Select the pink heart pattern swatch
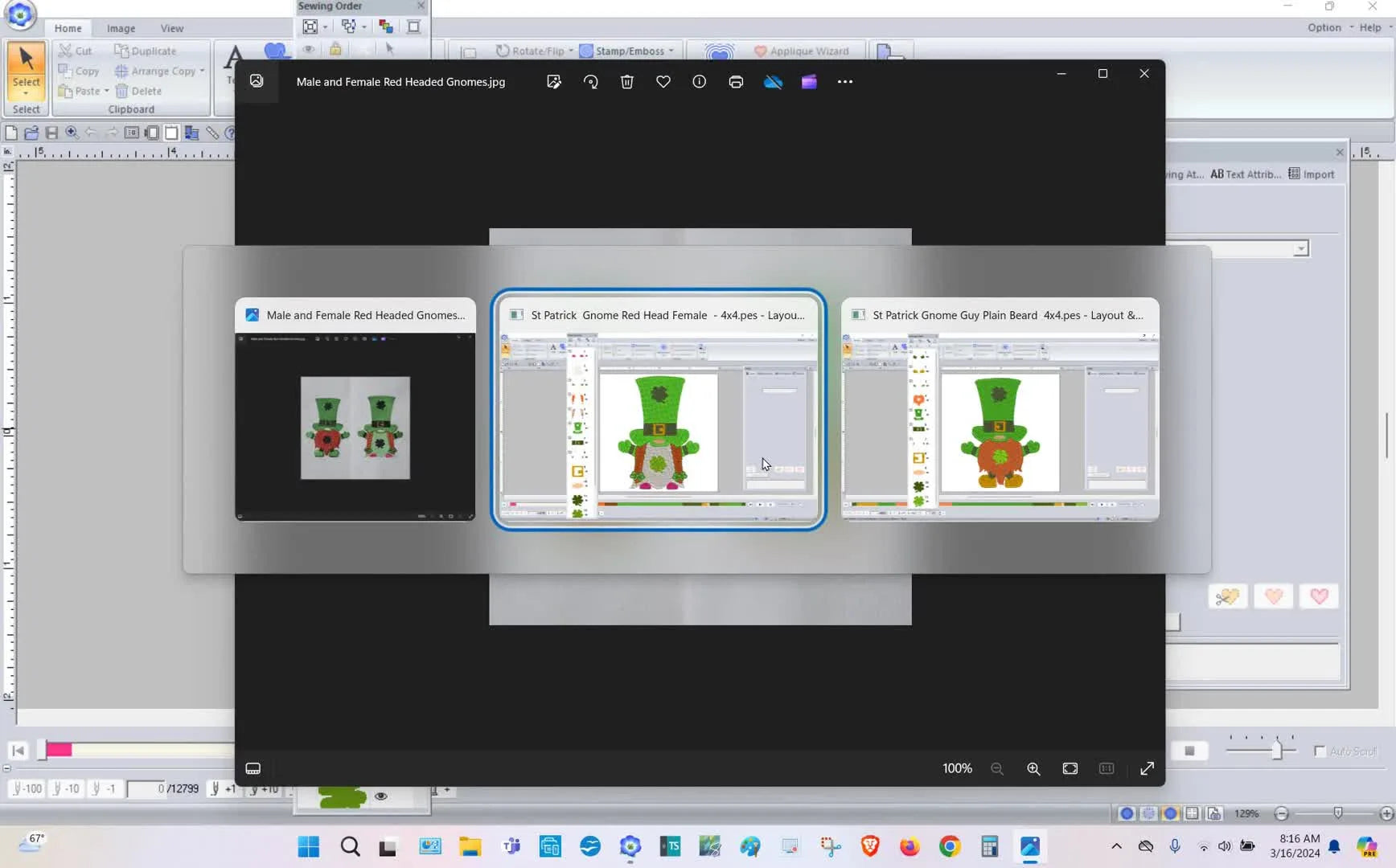 pyautogui.click(x=1318, y=596)
